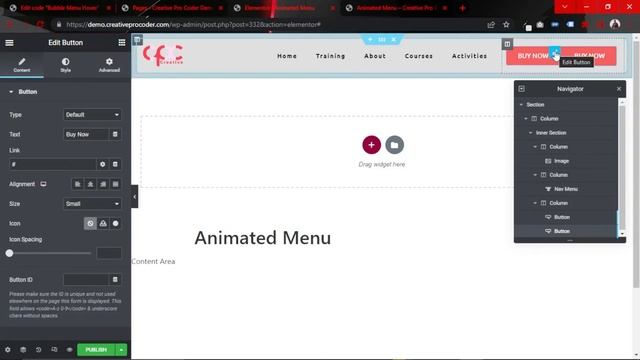
Task: Open the Training menu item
Action: pyautogui.click(x=331, y=56)
